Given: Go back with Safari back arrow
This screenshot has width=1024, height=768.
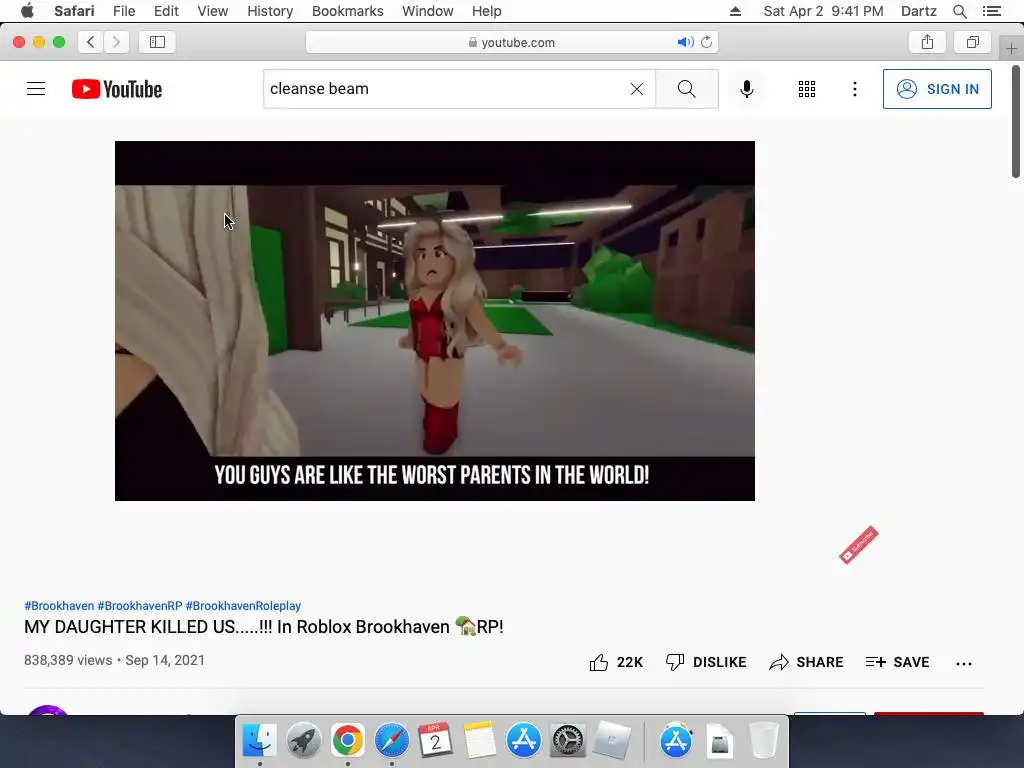Looking at the screenshot, I should click(91, 42).
